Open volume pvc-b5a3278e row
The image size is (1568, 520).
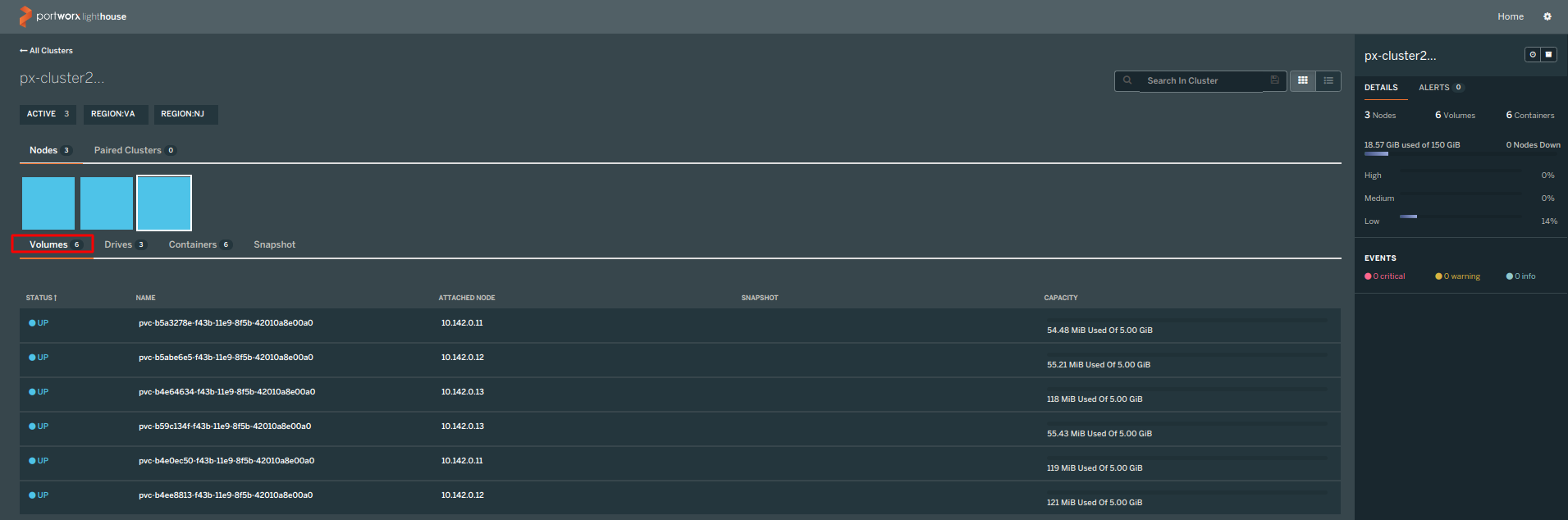[226, 323]
